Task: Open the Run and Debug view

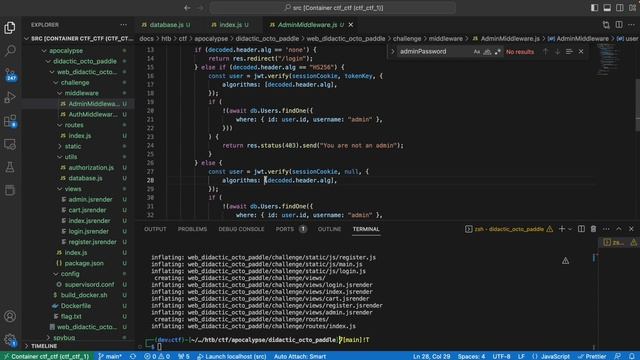Action: pyautogui.click(x=10, y=97)
